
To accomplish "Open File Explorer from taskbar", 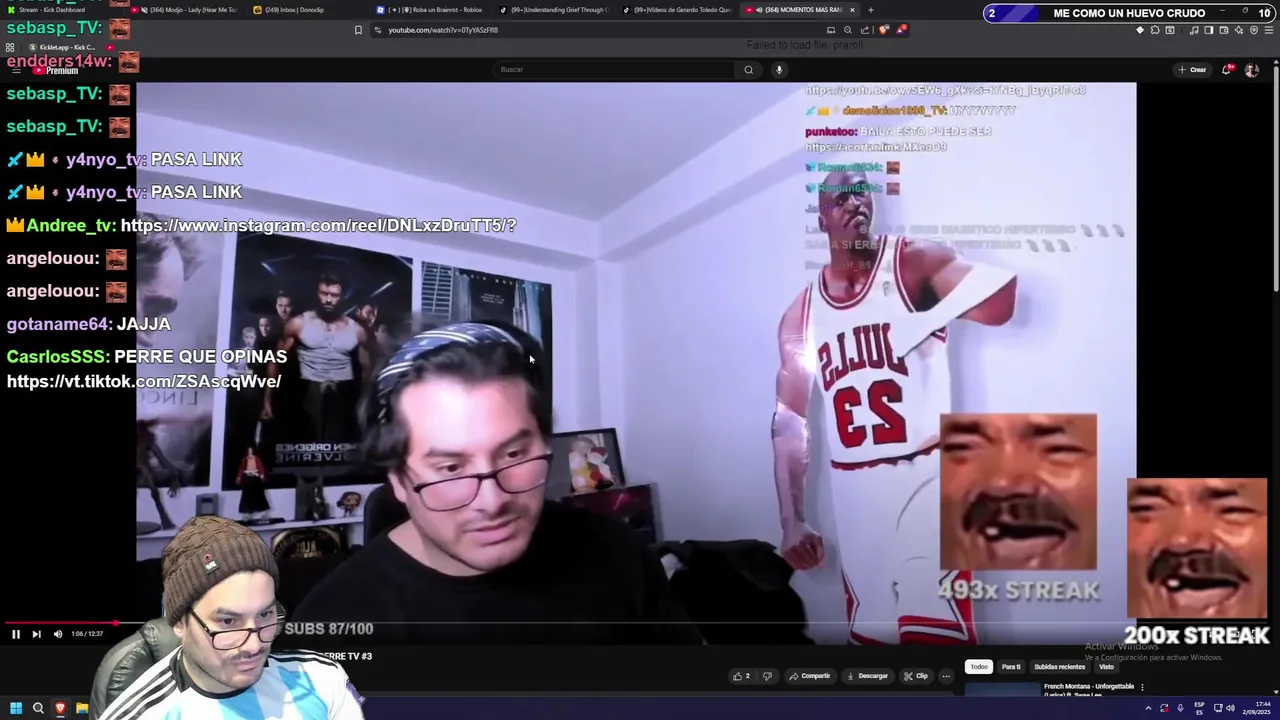I will coord(82,708).
